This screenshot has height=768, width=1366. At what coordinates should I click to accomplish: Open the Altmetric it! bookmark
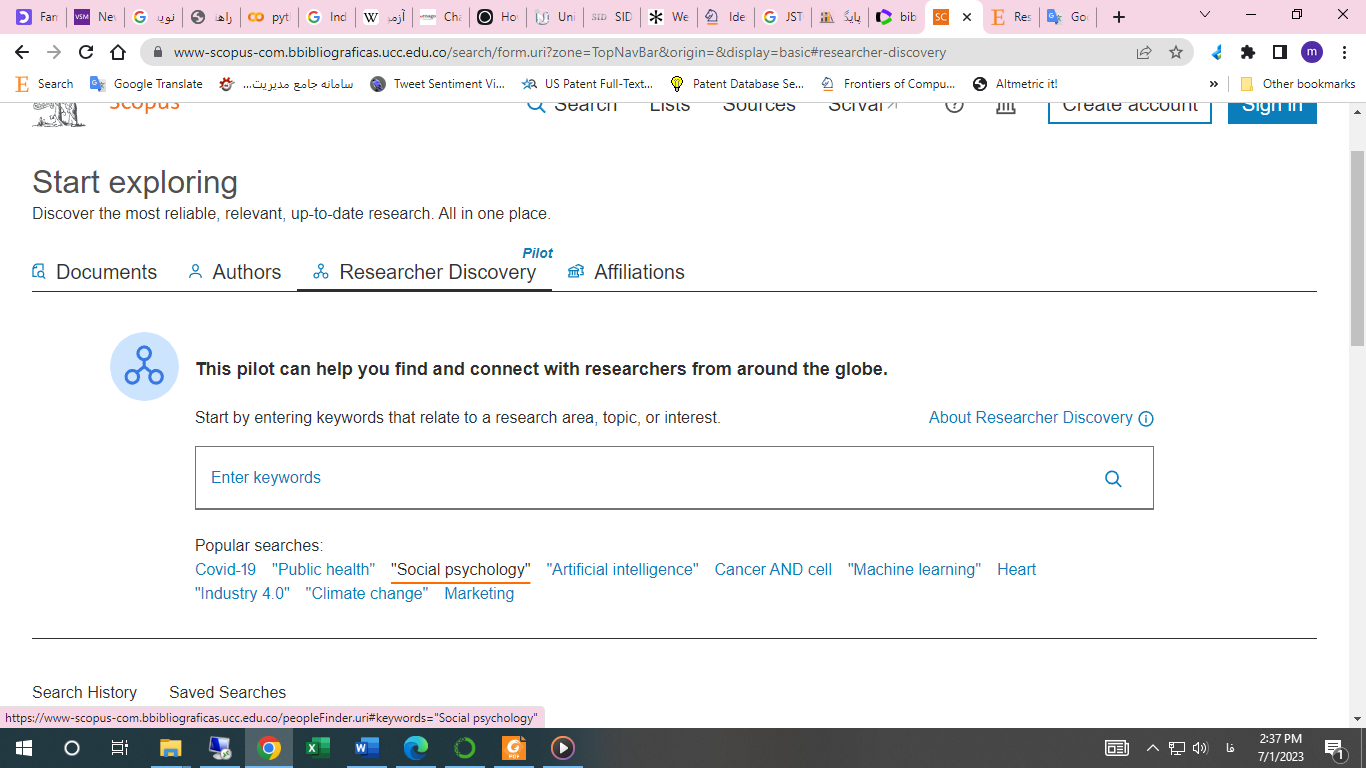(1015, 84)
